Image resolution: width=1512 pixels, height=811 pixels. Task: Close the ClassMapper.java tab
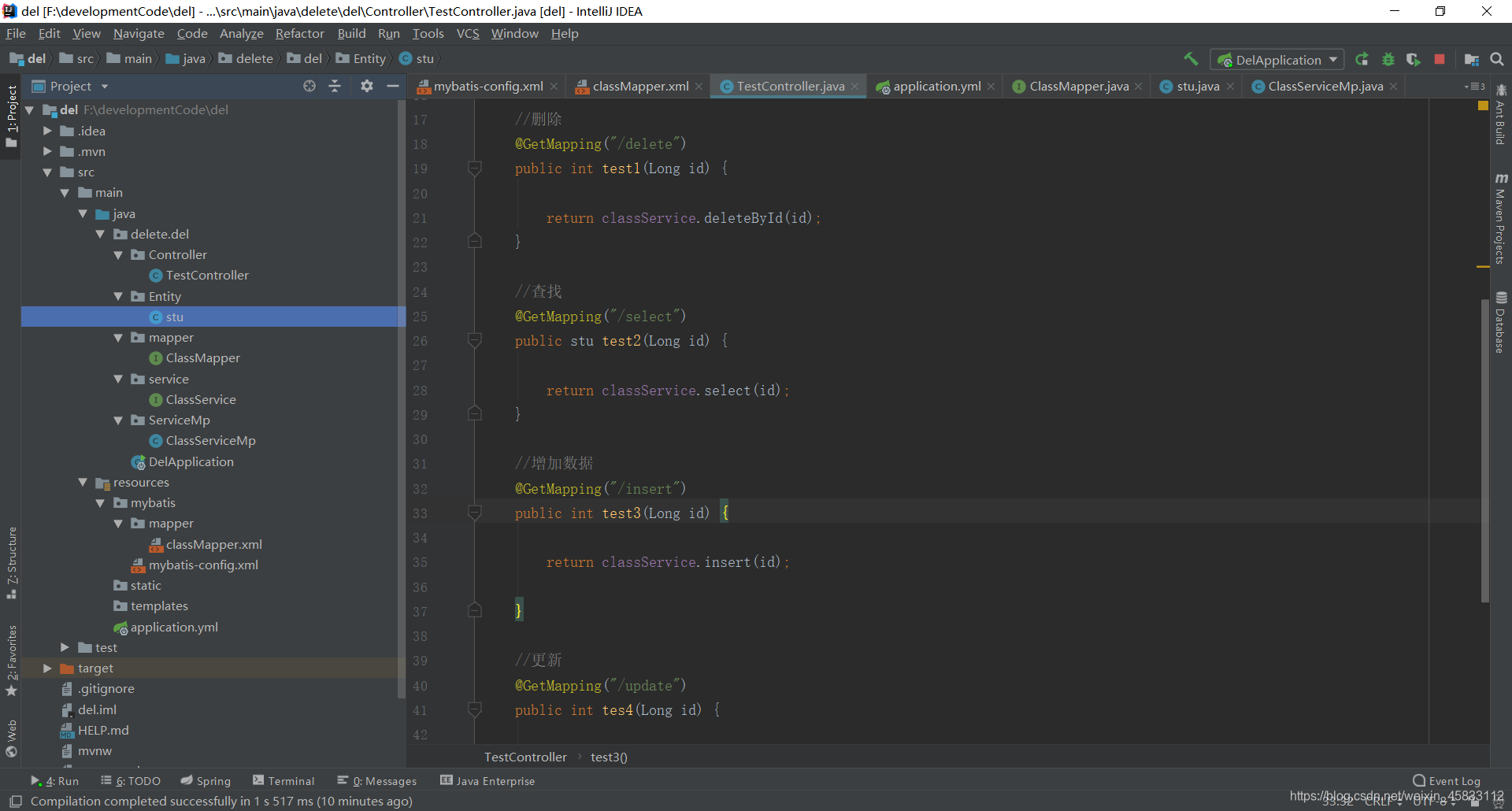(1138, 87)
